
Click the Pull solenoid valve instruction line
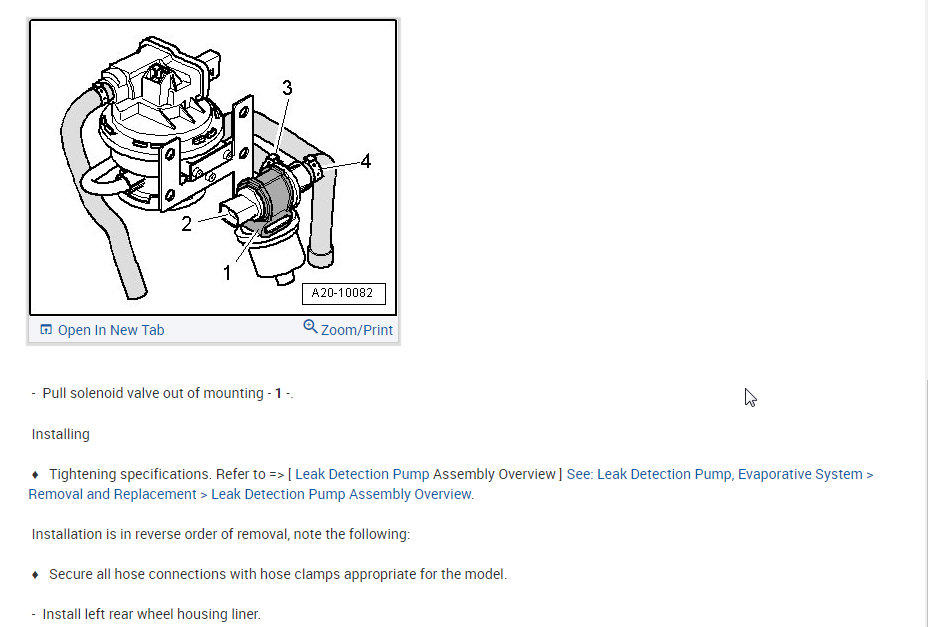click(163, 393)
